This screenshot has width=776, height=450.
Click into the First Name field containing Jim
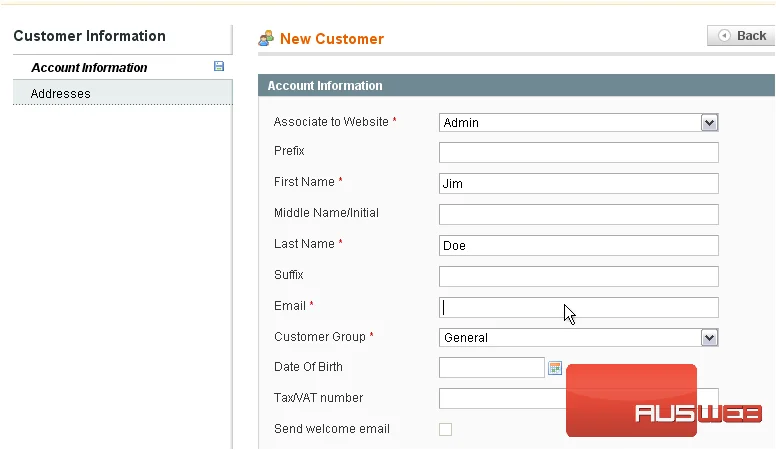click(579, 184)
